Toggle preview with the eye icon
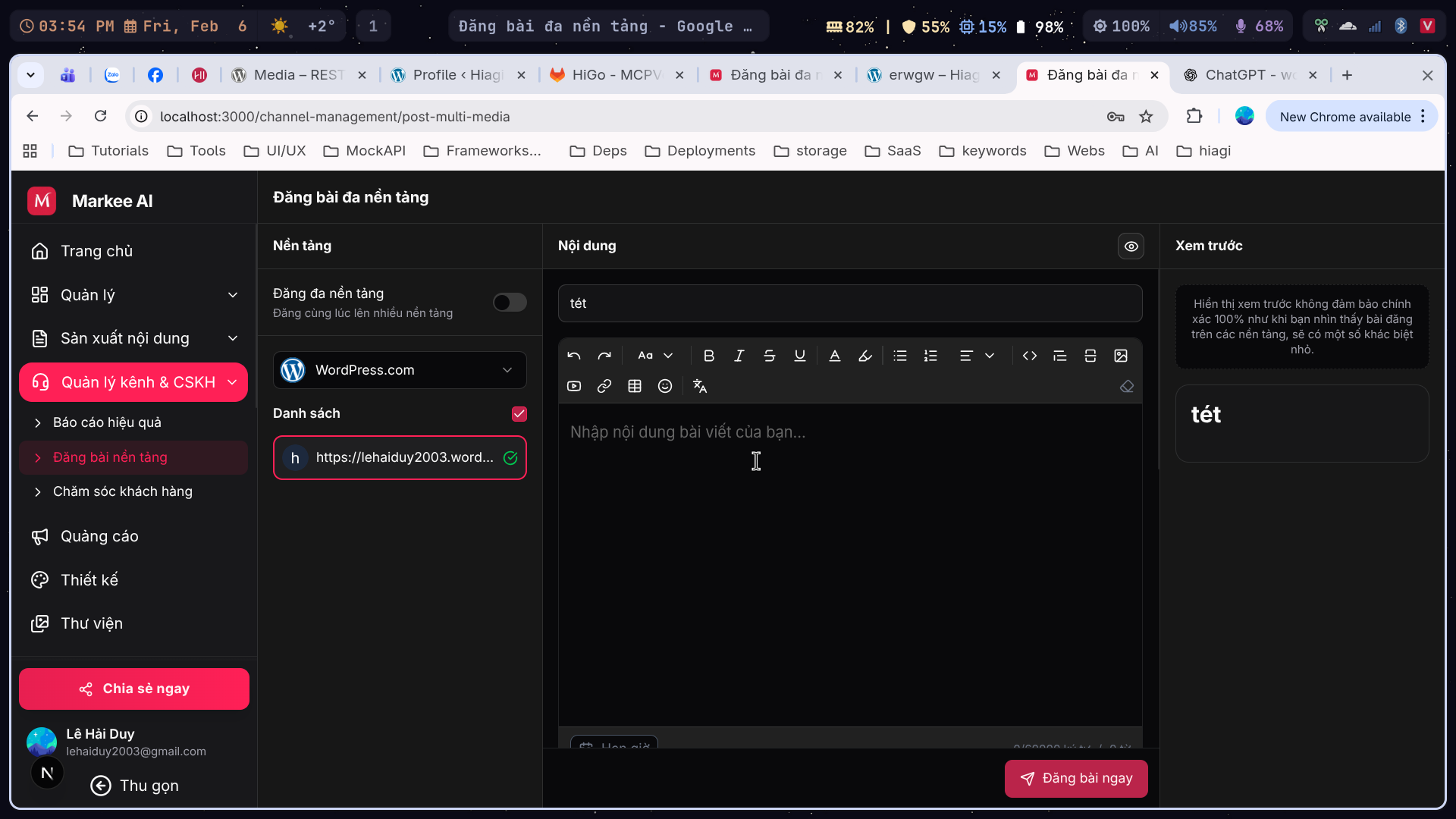Viewport: 1456px width, 819px height. click(1131, 246)
